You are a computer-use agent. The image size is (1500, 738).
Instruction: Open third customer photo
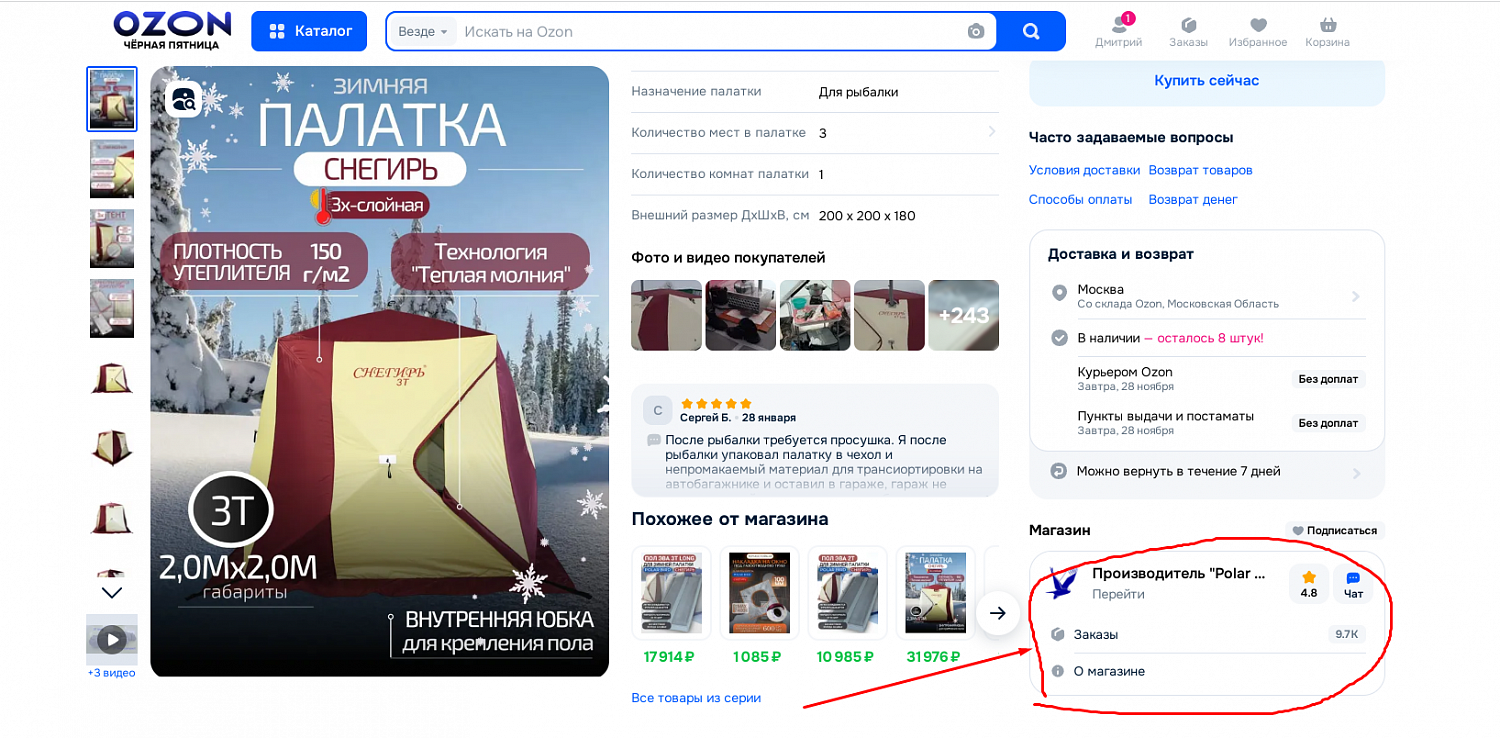pos(815,315)
